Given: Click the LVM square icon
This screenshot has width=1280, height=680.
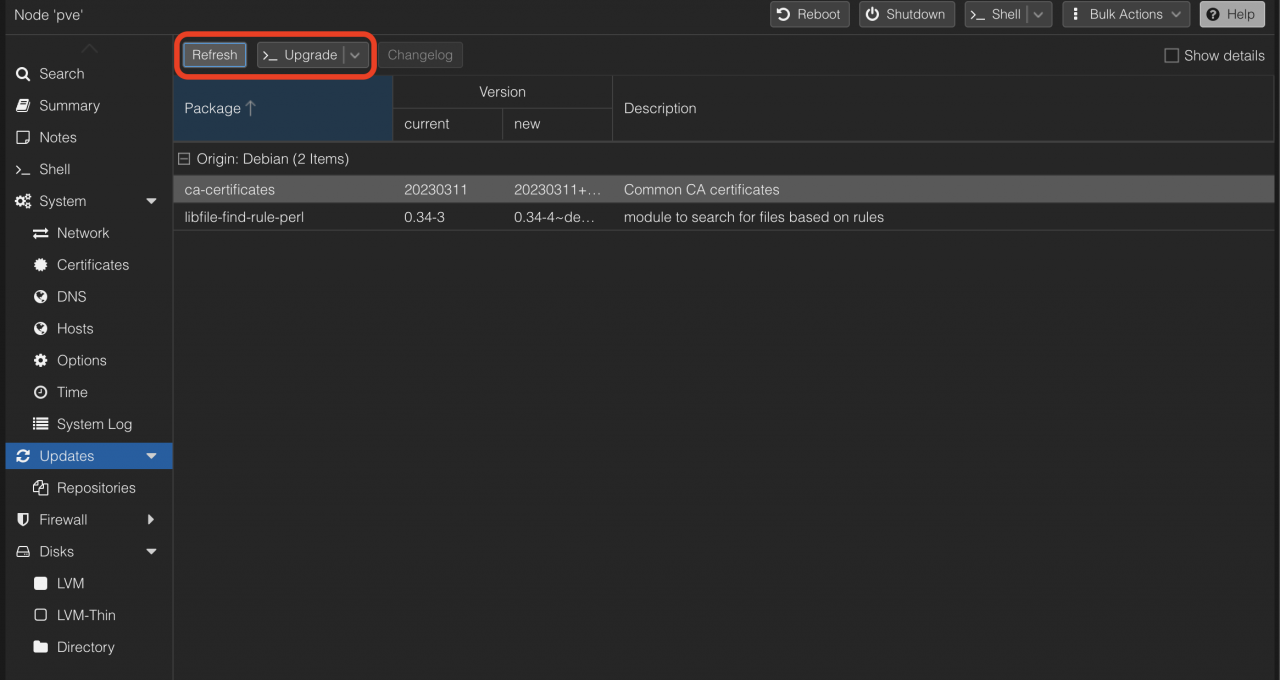Looking at the screenshot, I should tap(41, 583).
